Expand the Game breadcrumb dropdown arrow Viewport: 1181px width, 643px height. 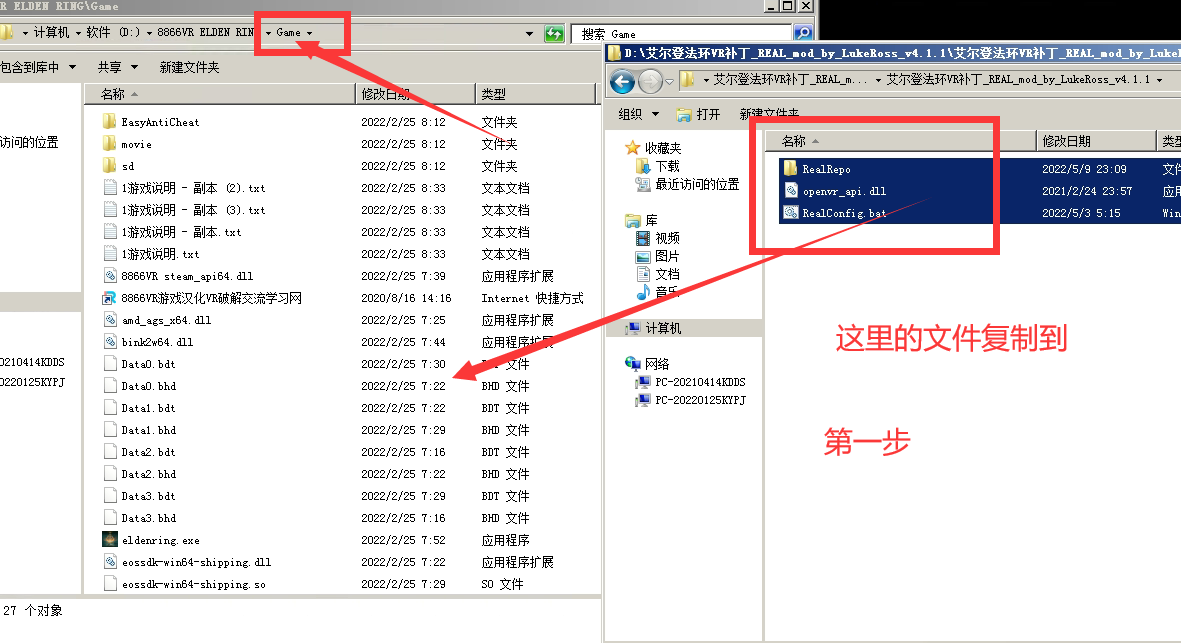point(310,33)
